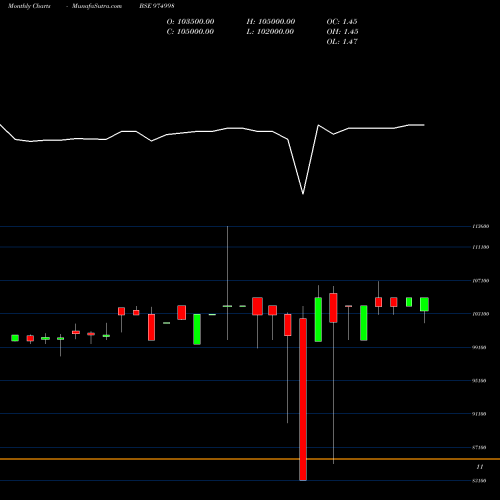This screenshot has width=500, height=500.
Task: Click the 'Monthly Charts' title text
Action: (x=29, y=6)
